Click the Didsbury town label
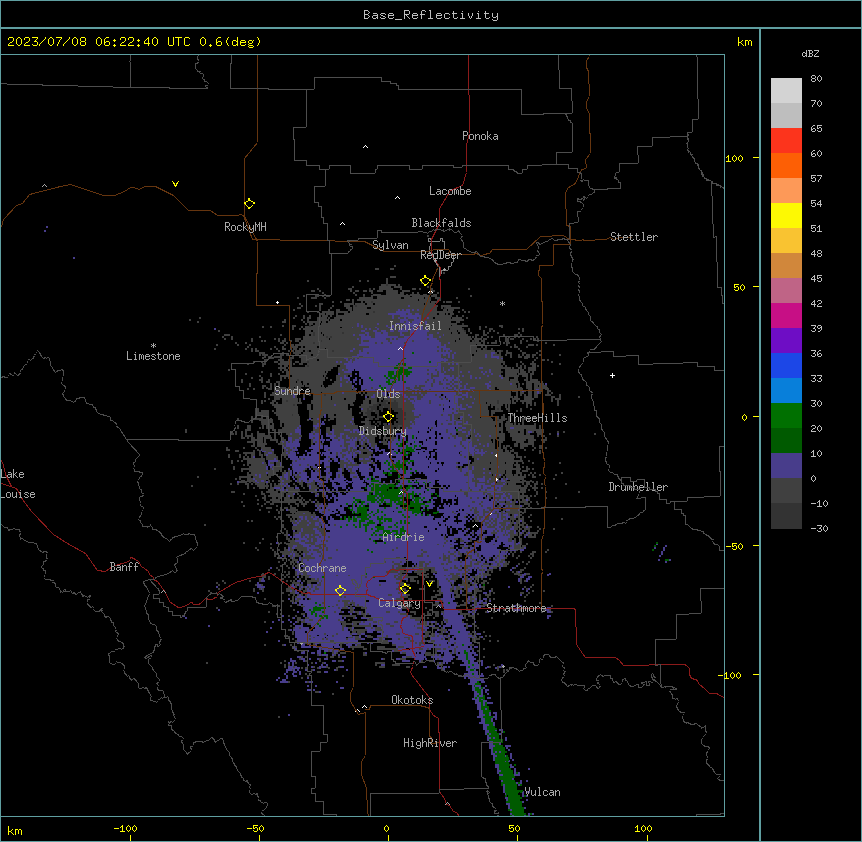The image size is (862, 842). tap(383, 431)
